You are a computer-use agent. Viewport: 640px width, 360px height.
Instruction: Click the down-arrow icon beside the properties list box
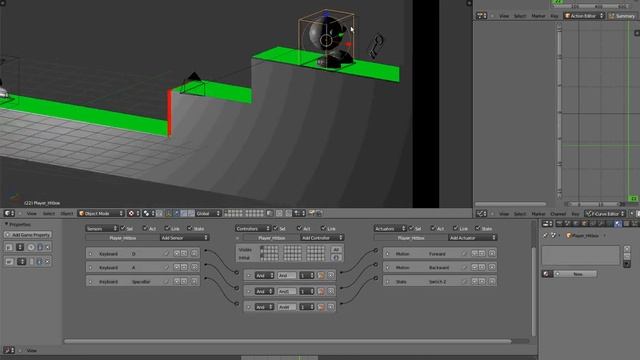click(627, 264)
